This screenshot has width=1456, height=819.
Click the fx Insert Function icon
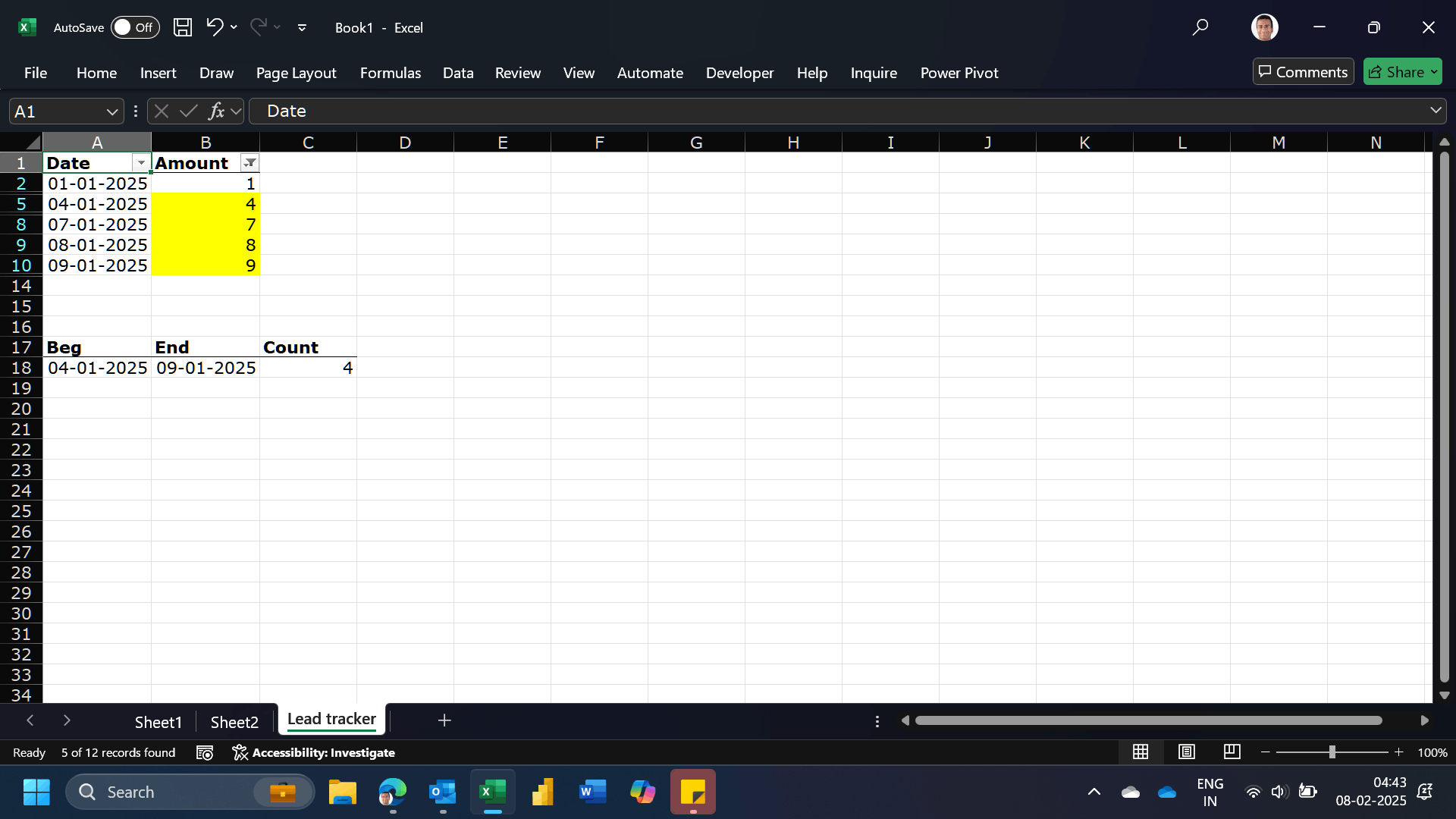(x=216, y=111)
